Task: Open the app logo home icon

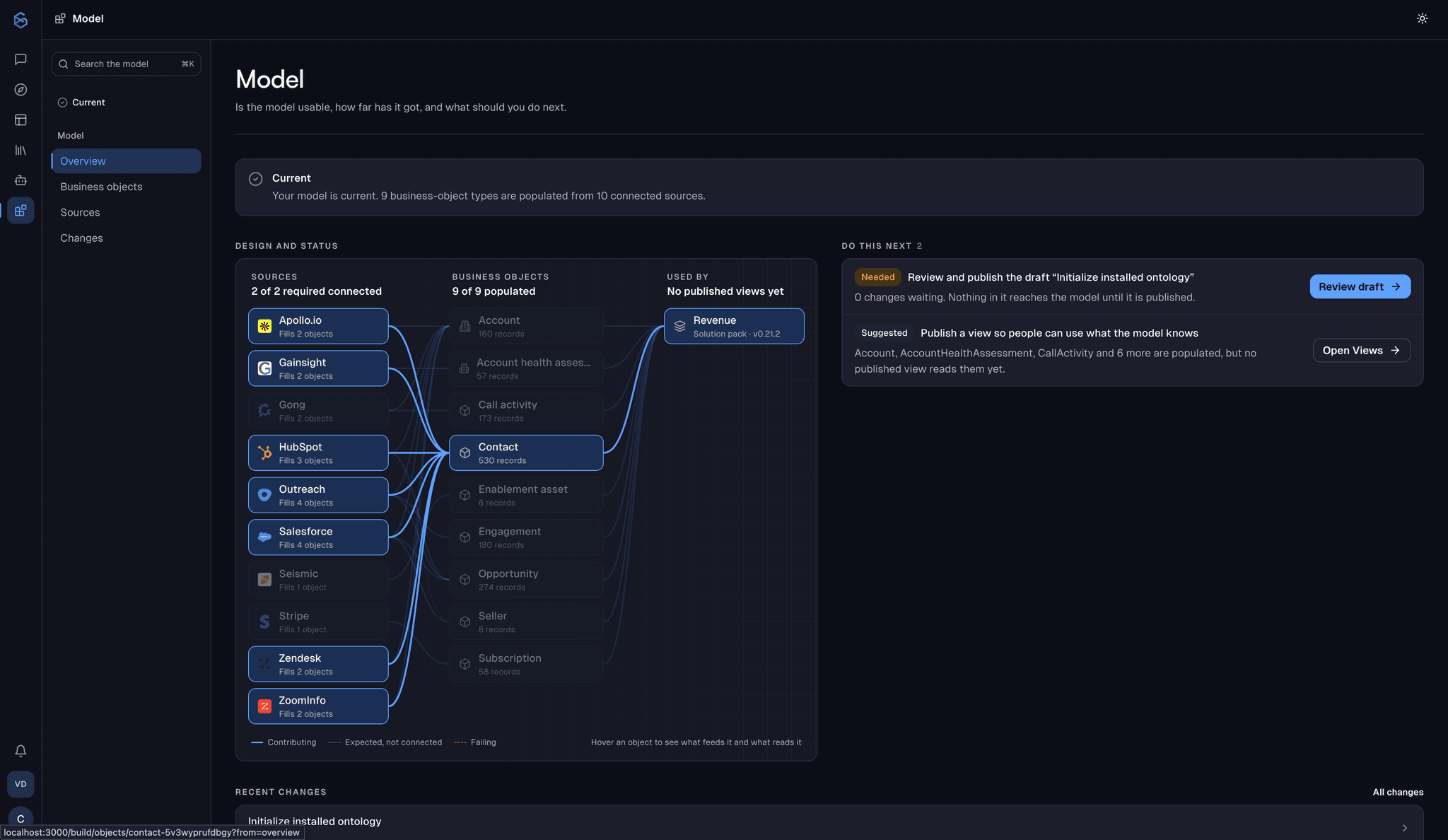Action: [x=21, y=20]
